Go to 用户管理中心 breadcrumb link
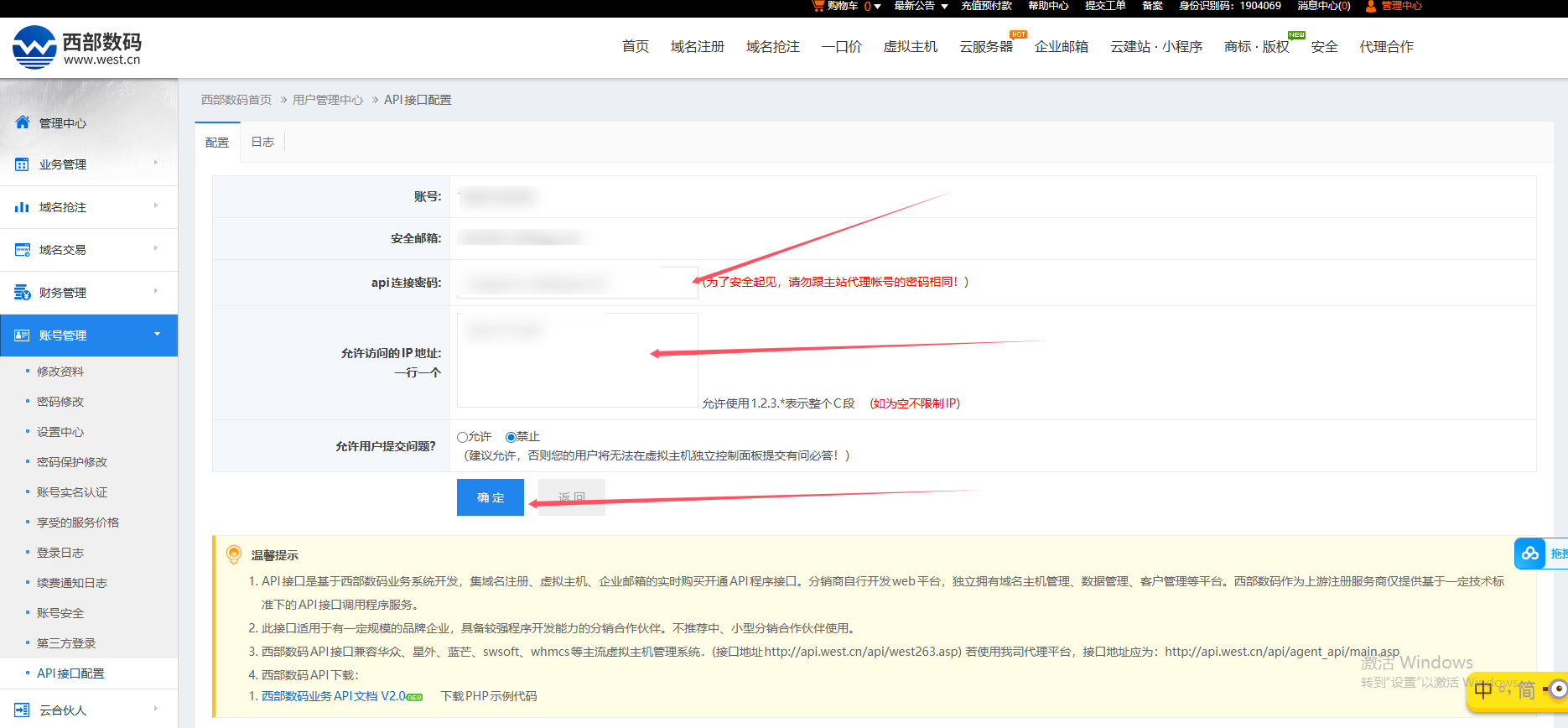Viewport: 1568px width, 728px height. tap(328, 100)
